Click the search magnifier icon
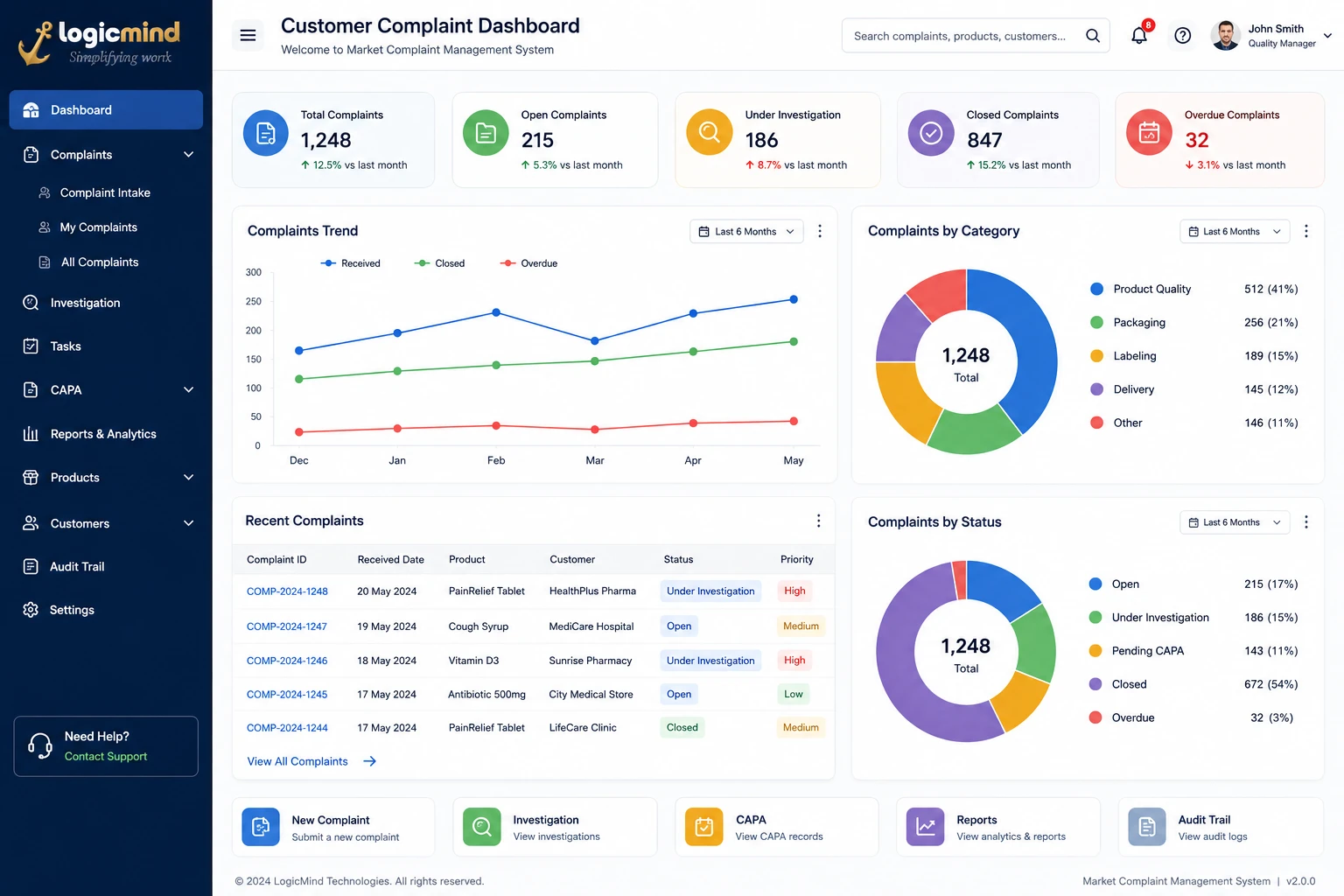Screen dimensions: 1344x896 (1093, 35)
